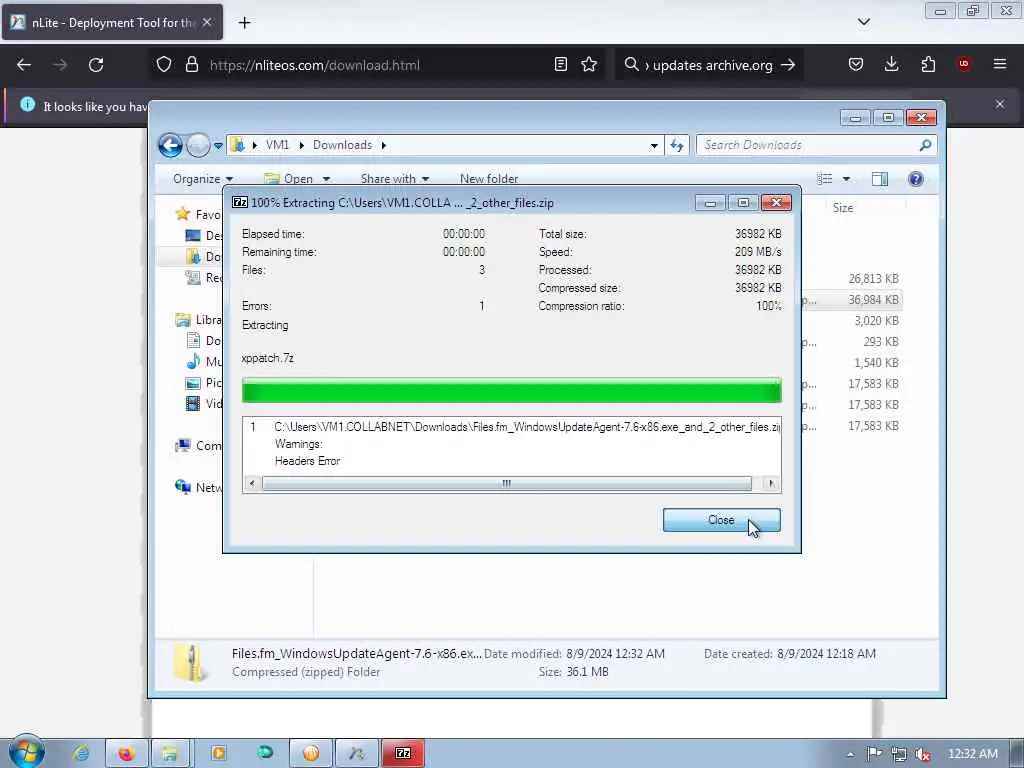Open Windows Media Player from taskbar
This screenshot has width=1024, height=768.
(x=219, y=753)
